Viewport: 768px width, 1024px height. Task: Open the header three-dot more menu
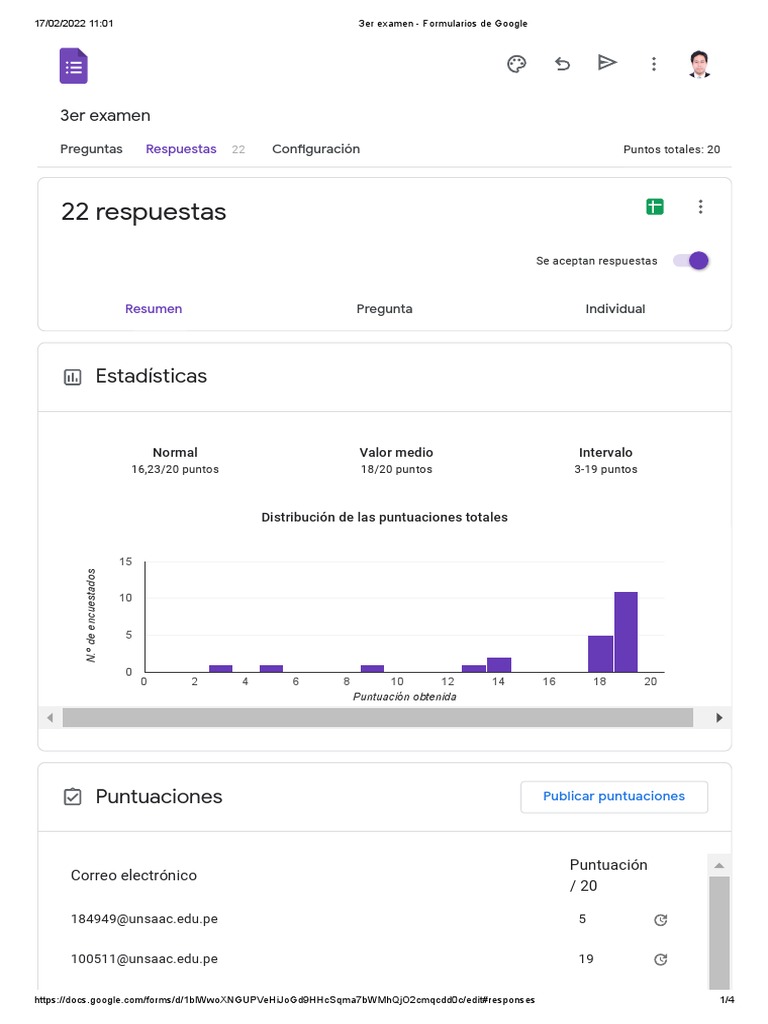point(653,64)
